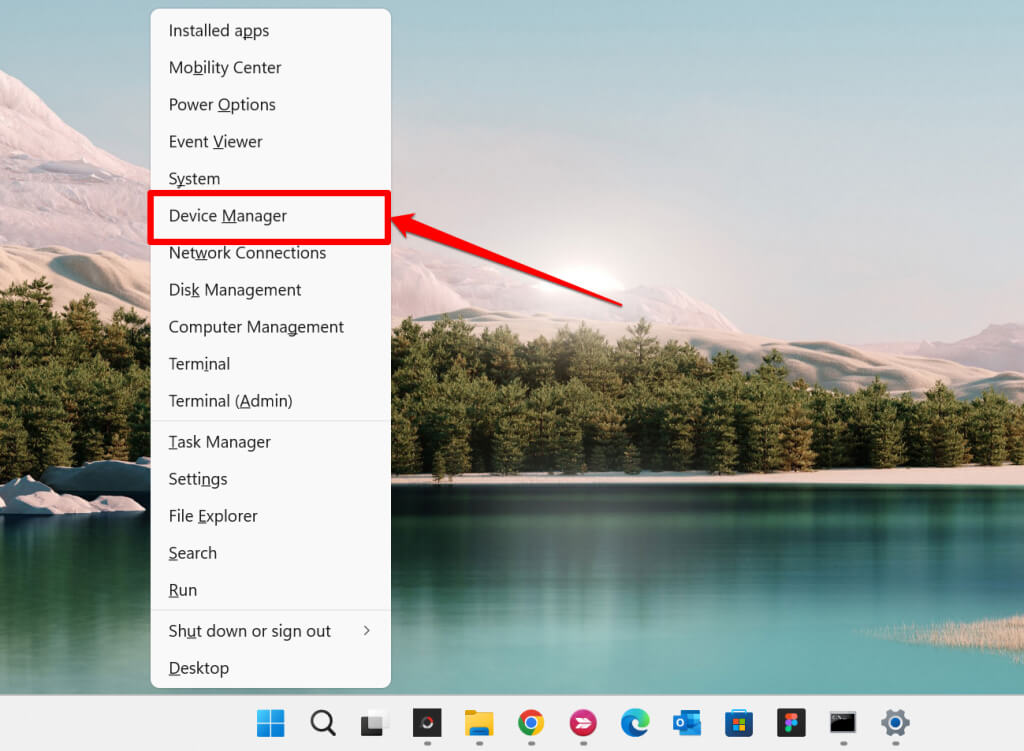Open Task Manager from the menu
The width and height of the screenshot is (1024, 751).
270,442
